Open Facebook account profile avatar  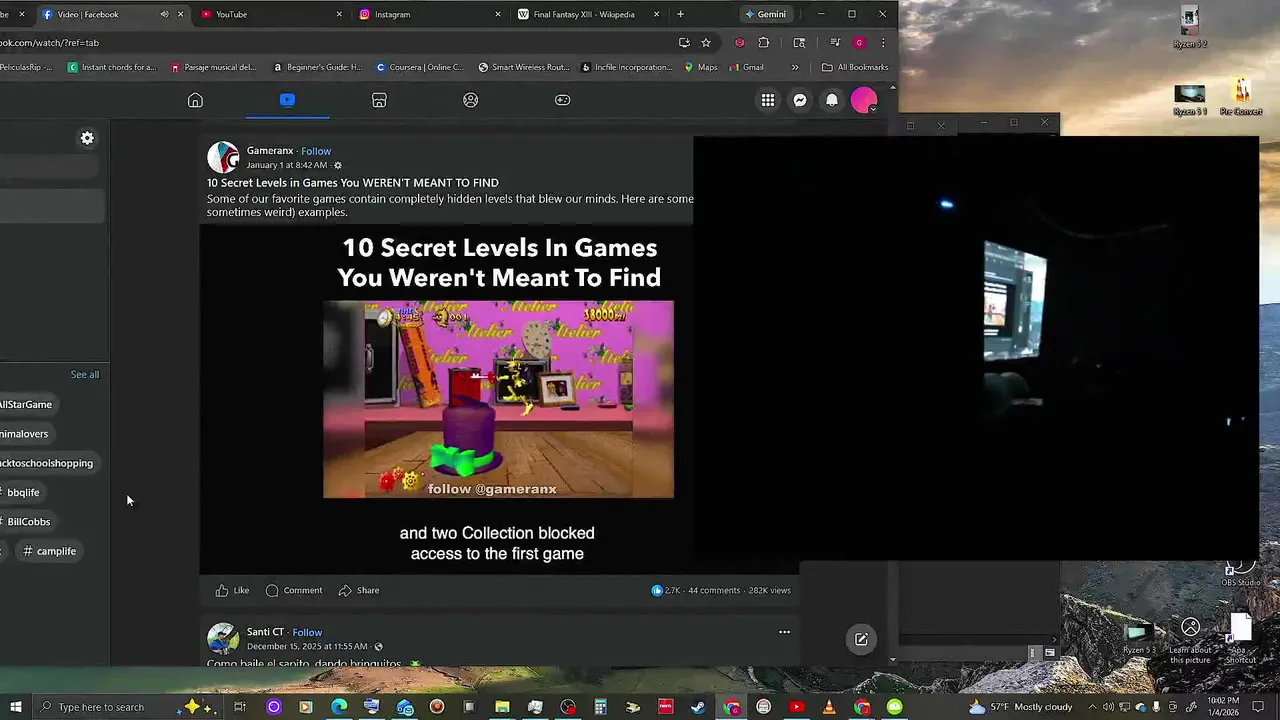pyautogui.click(x=864, y=100)
